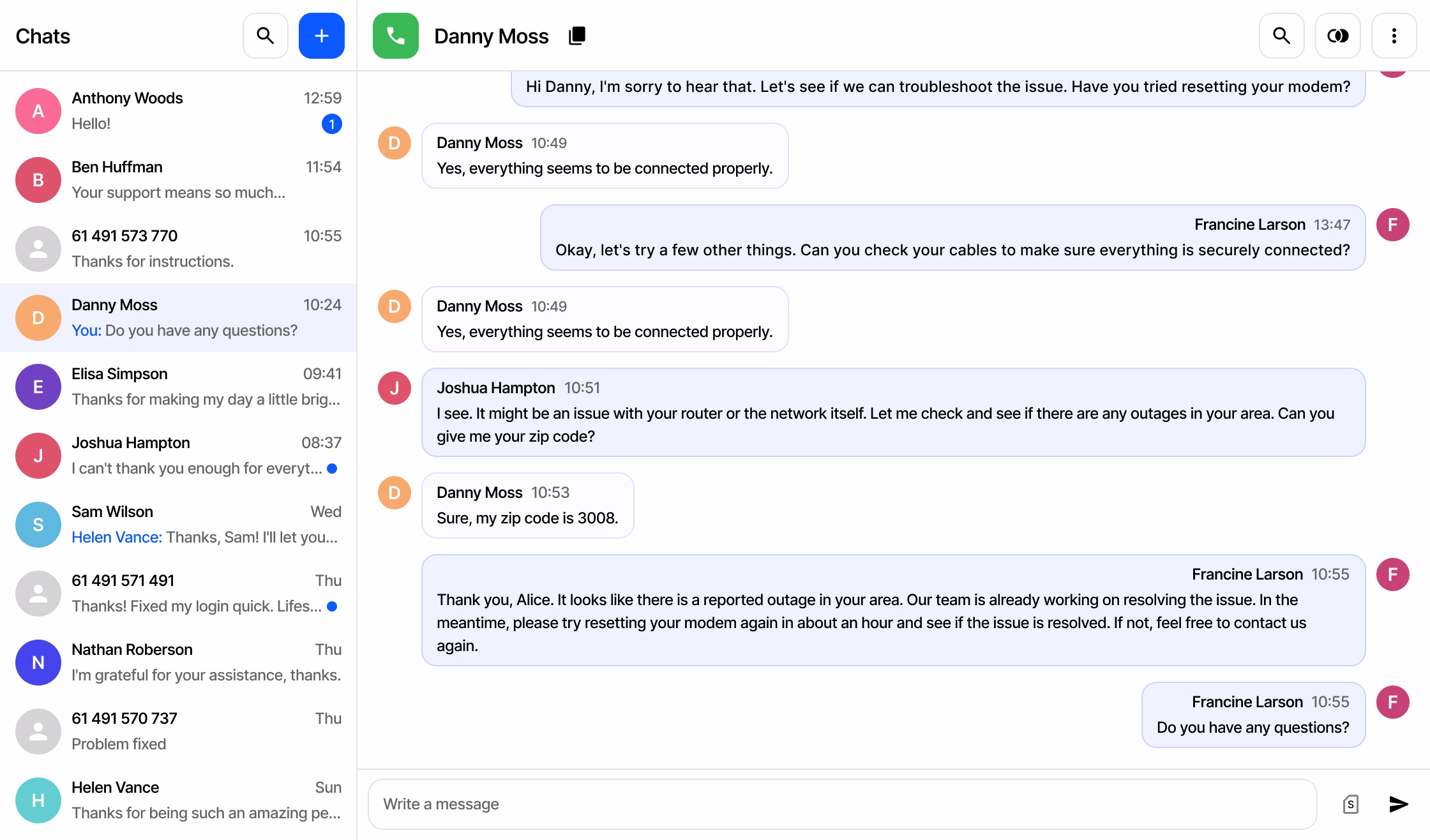The height and width of the screenshot is (840, 1430).
Task: Open Joshua Hampton chat in sidebar
Action: click(179, 456)
